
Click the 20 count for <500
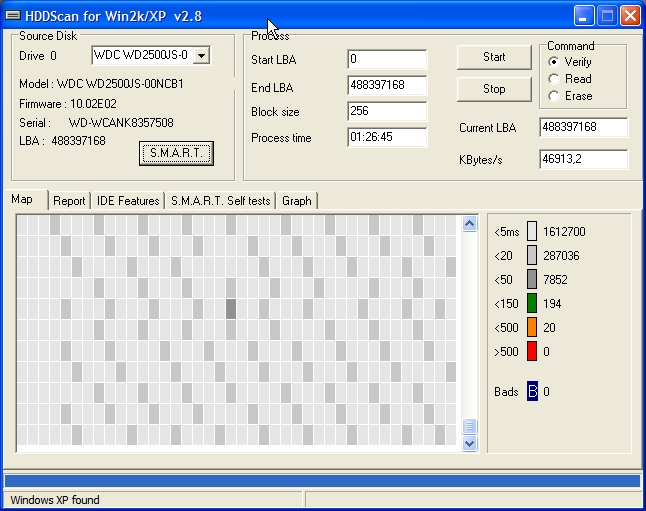coord(549,328)
